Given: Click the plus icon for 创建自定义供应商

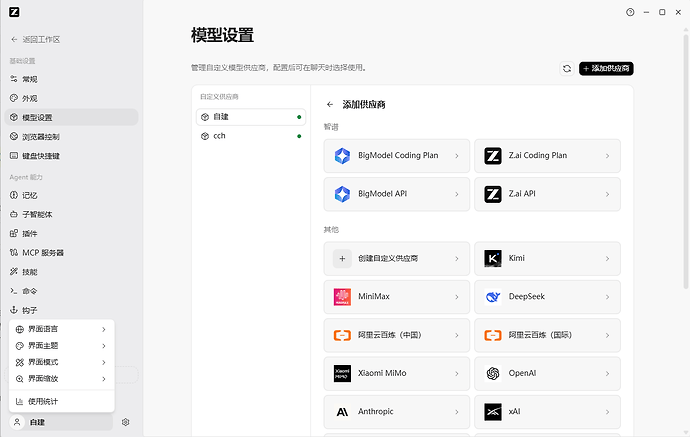Looking at the screenshot, I should pos(342,259).
